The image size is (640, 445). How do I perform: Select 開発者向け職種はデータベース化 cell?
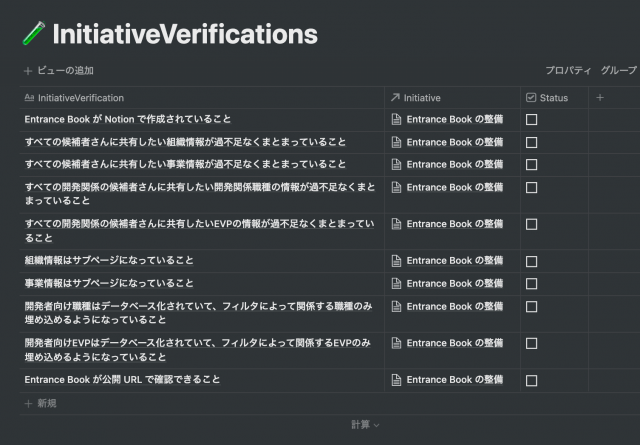point(202,314)
